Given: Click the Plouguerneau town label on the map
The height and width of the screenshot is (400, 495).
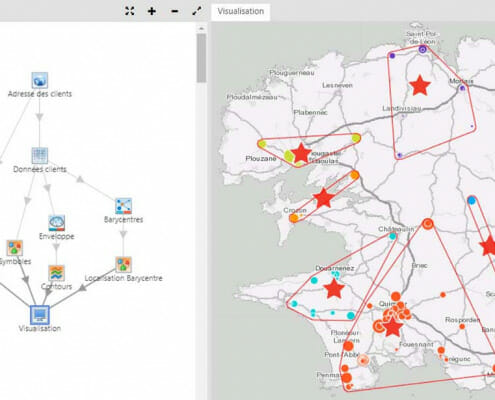Looking at the screenshot, I should tap(292, 72).
